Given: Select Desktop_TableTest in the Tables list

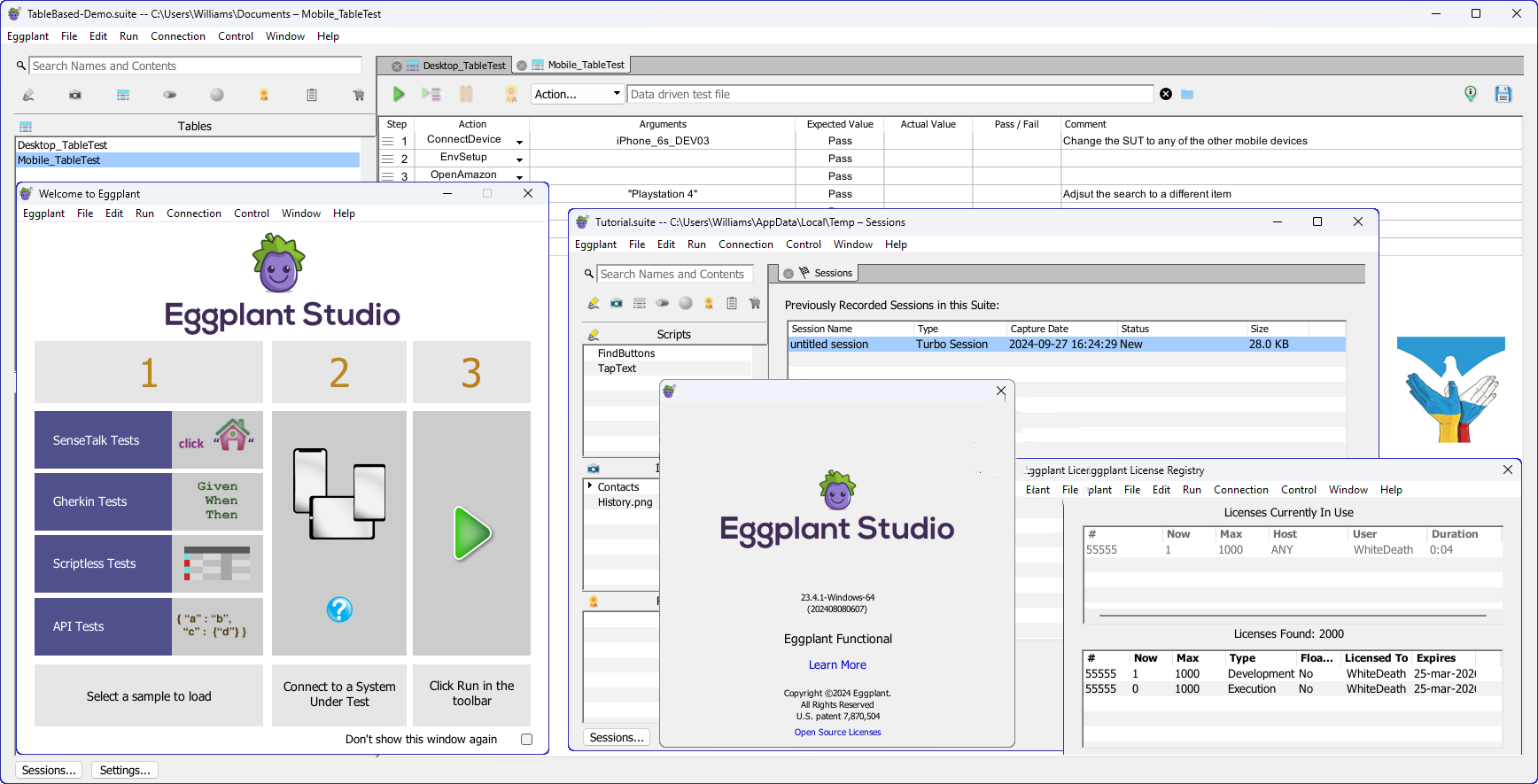Looking at the screenshot, I should [x=189, y=145].
